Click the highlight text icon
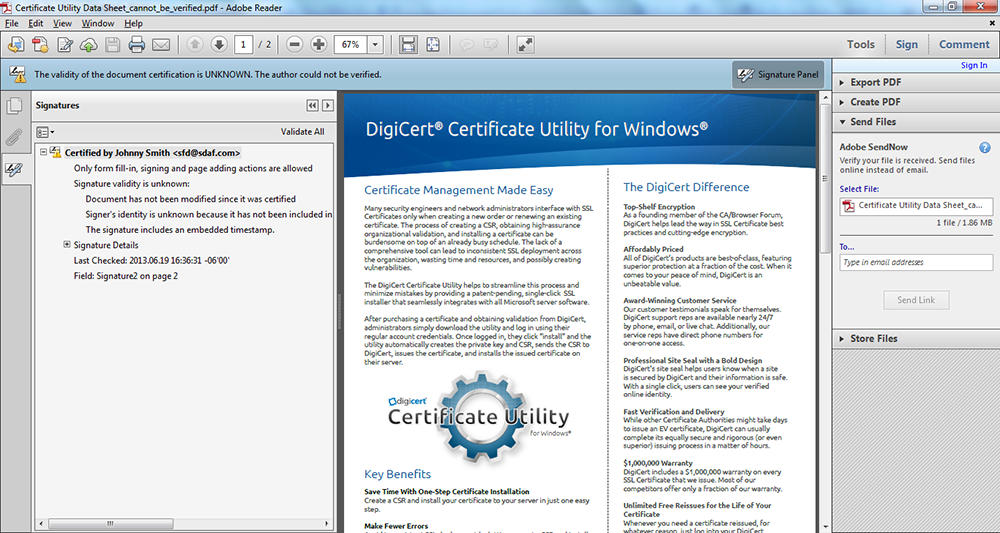Viewport: 1000px width, 533px height. click(x=490, y=45)
